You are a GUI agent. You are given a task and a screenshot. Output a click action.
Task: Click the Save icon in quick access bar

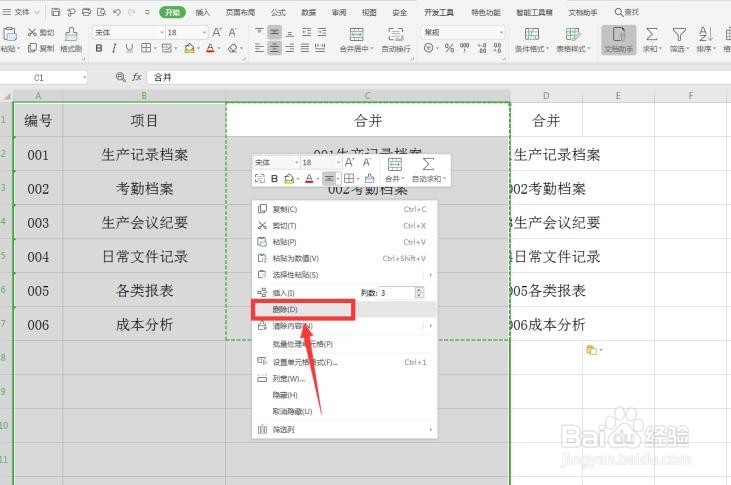coord(55,12)
